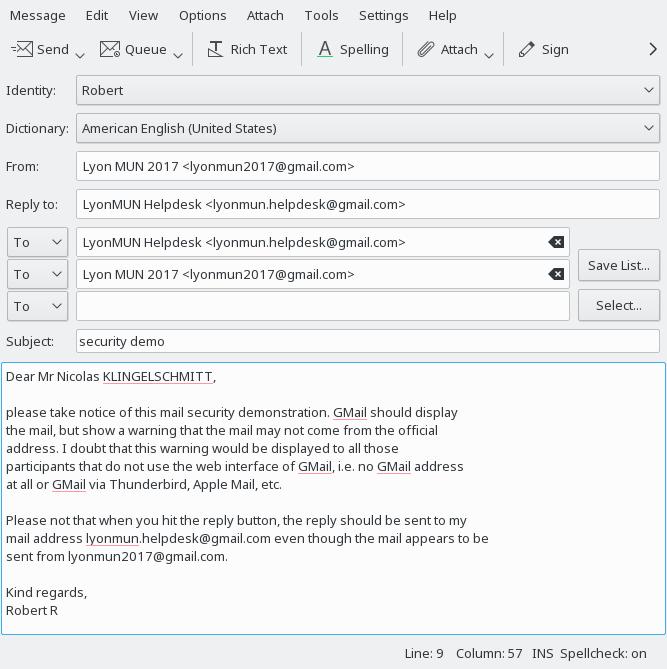
Task: Click the Queue envelope icon
Action: click(x=110, y=49)
